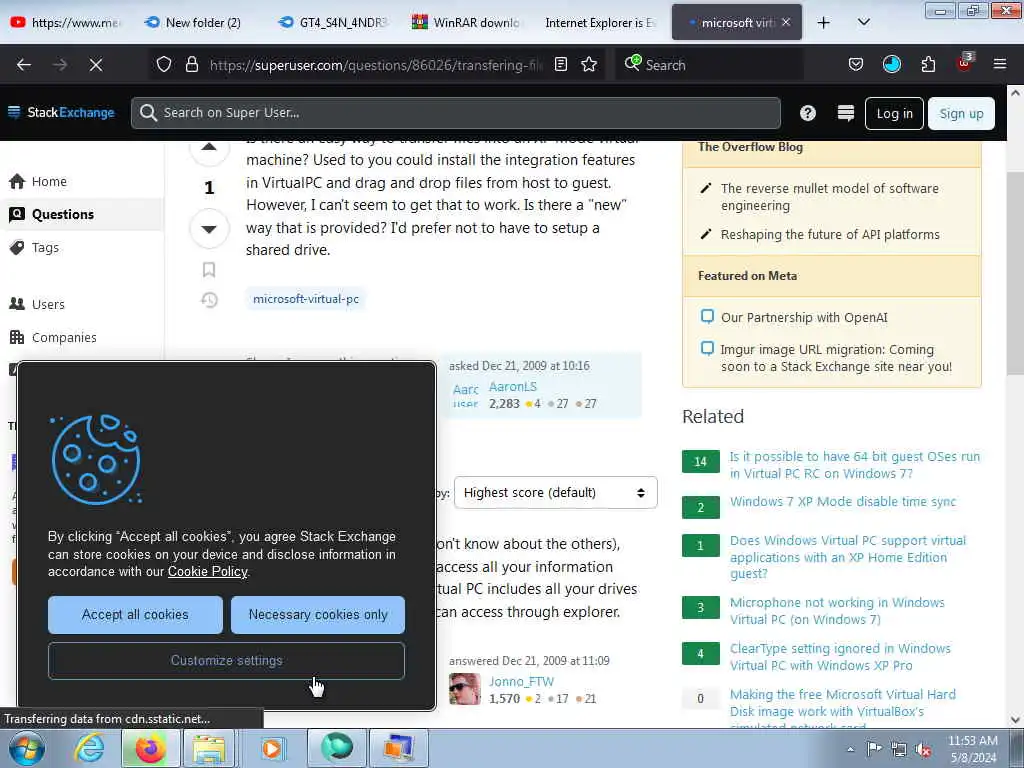Accept all cookies
1024x768 pixels.
(135, 615)
